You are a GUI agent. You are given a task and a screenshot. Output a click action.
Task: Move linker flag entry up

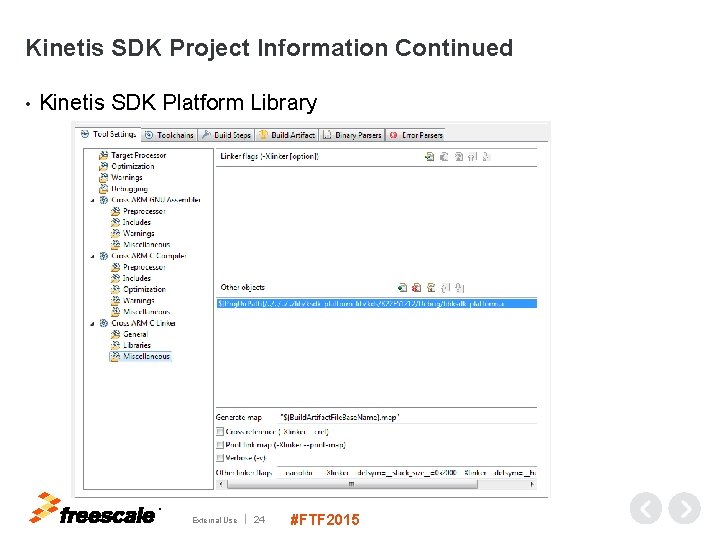coord(472,157)
